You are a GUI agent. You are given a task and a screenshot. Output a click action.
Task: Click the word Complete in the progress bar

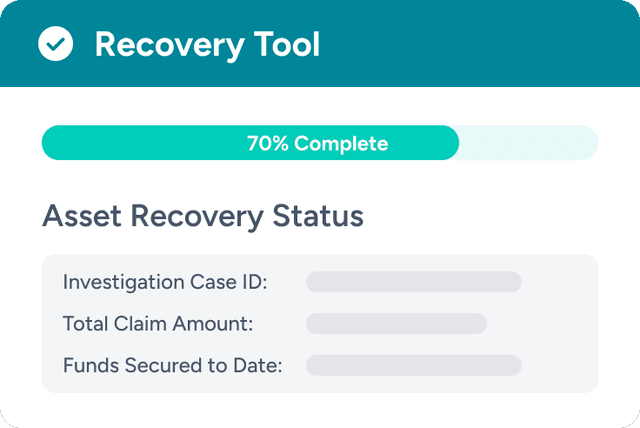point(341,143)
